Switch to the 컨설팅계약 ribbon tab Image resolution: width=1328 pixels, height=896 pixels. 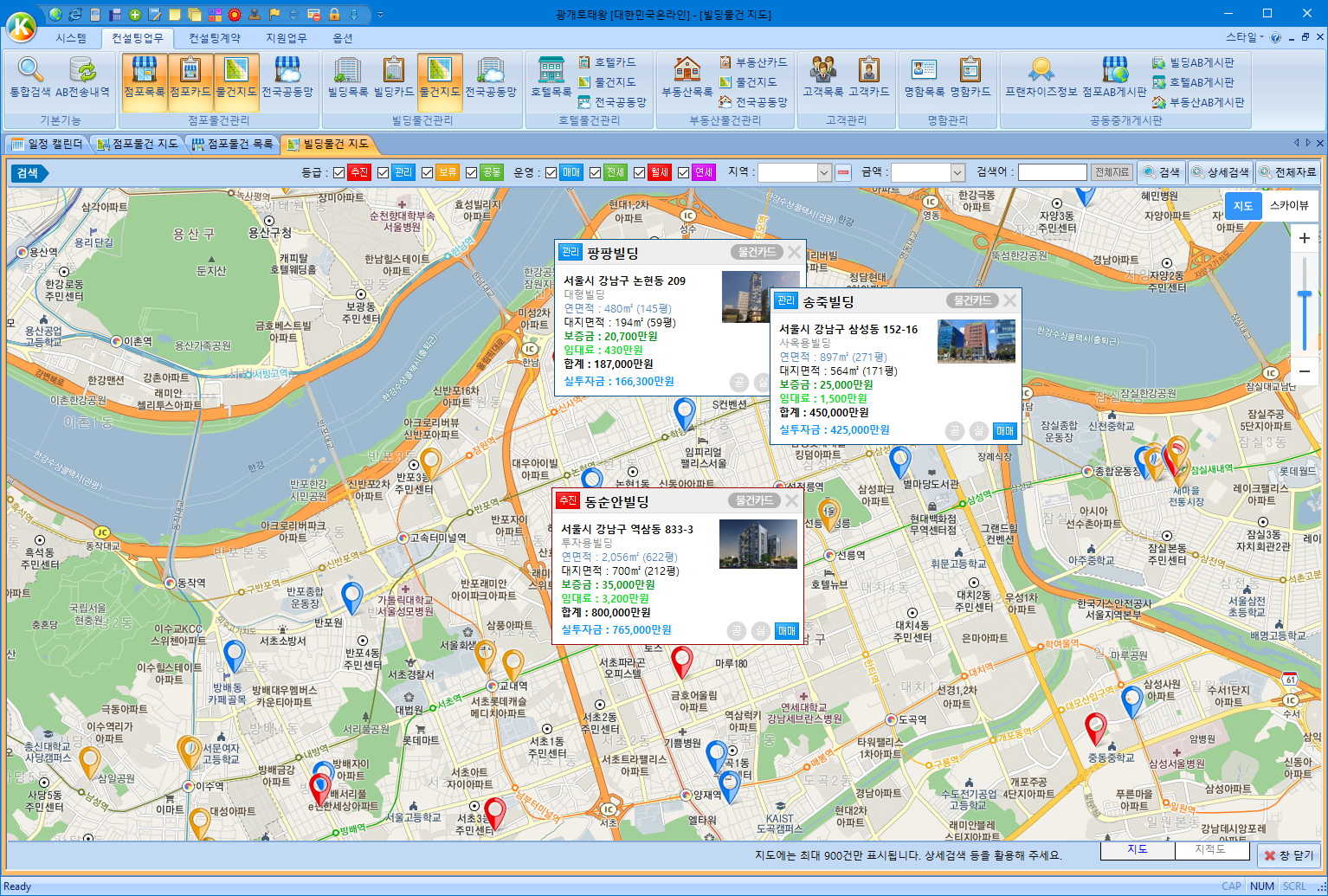tap(215, 38)
